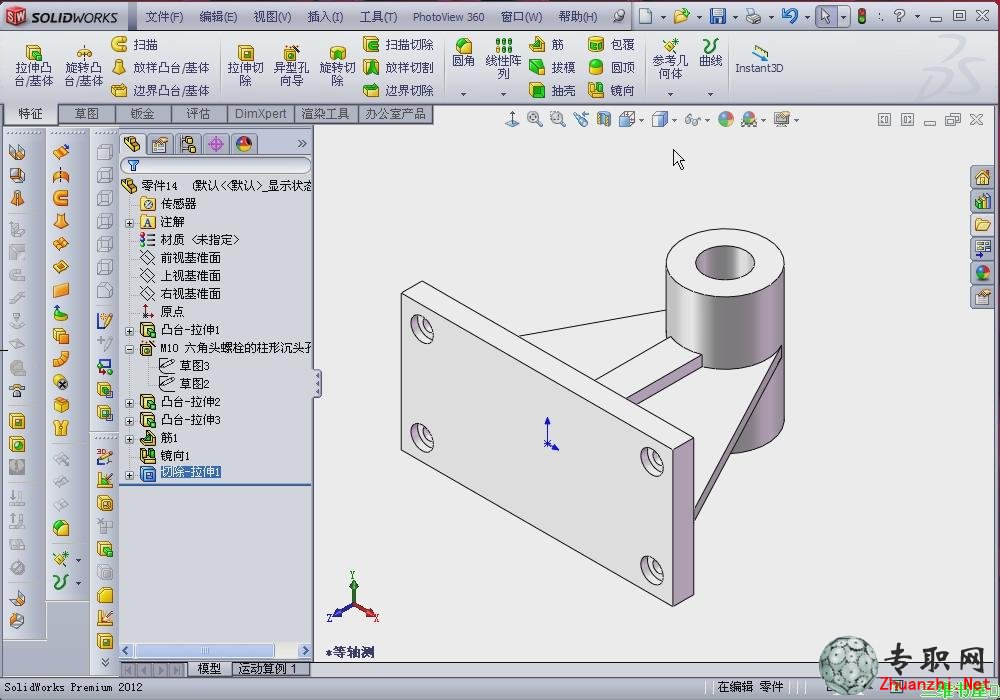The image size is (1000, 700).
Task: Click Edit Appearance color ball icon
Action: click(726, 119)
